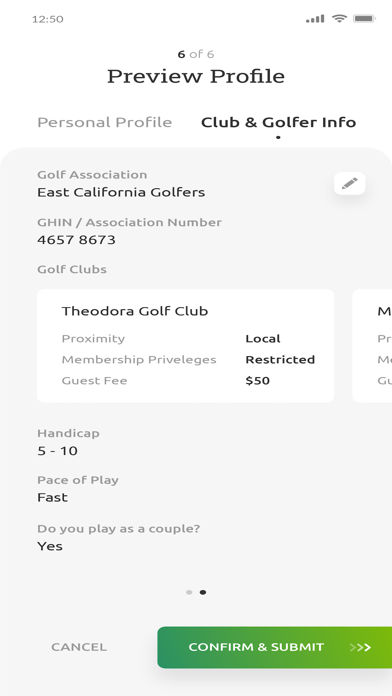Select the partially visible second golf club card
Image resolution: width=392 pixels, height=696 pixels.
pyautogui.click(x=372, y=346)
